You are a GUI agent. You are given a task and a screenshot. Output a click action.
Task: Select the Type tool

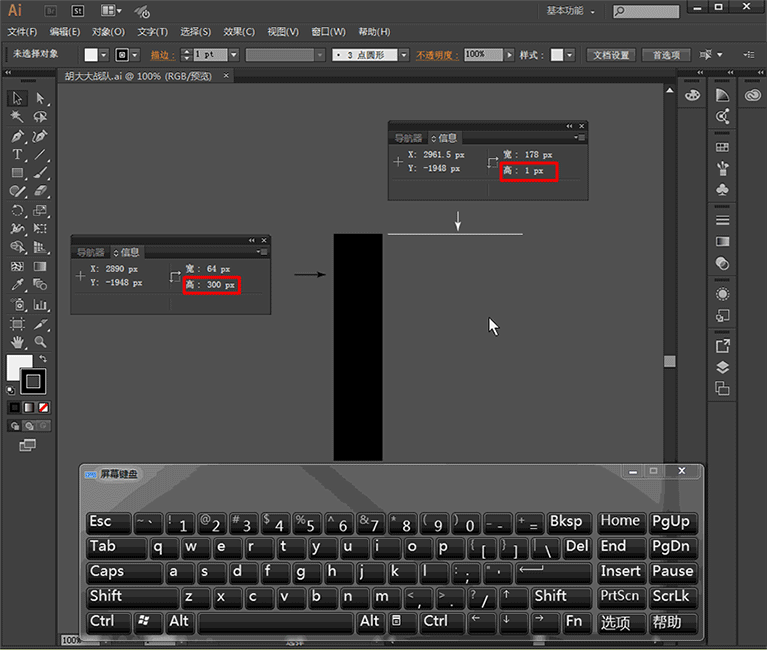point(17,155)
